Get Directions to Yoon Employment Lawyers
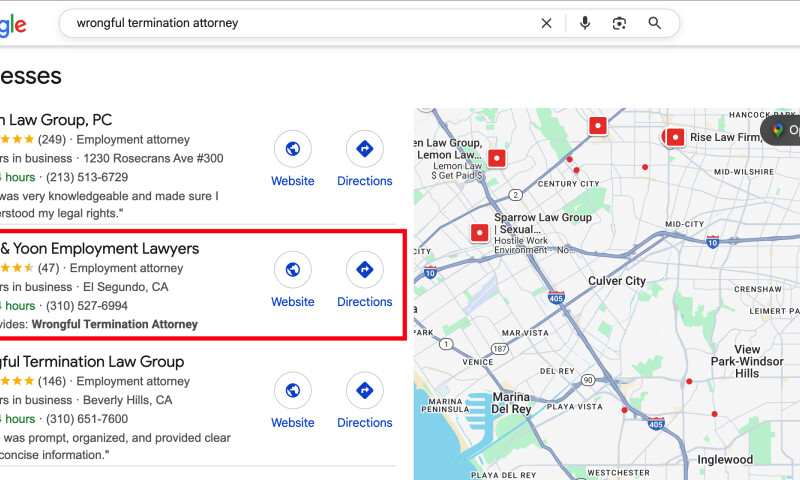 (364, 270)
